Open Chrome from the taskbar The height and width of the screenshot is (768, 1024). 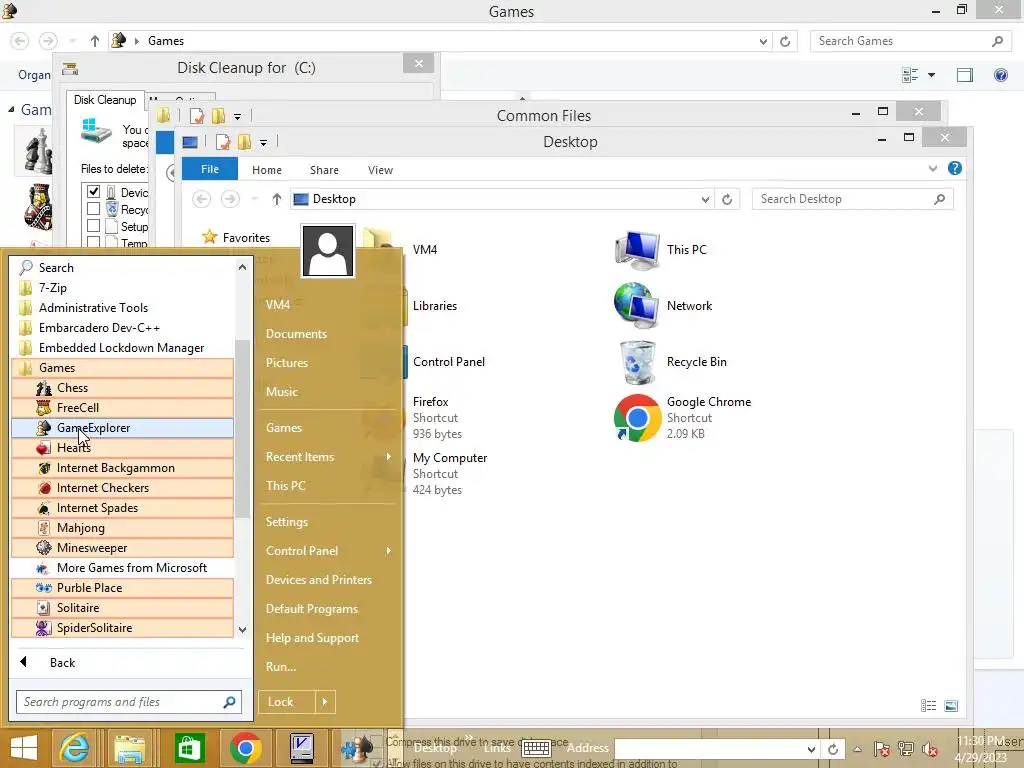pyautogui.click(x=246, y=748)
